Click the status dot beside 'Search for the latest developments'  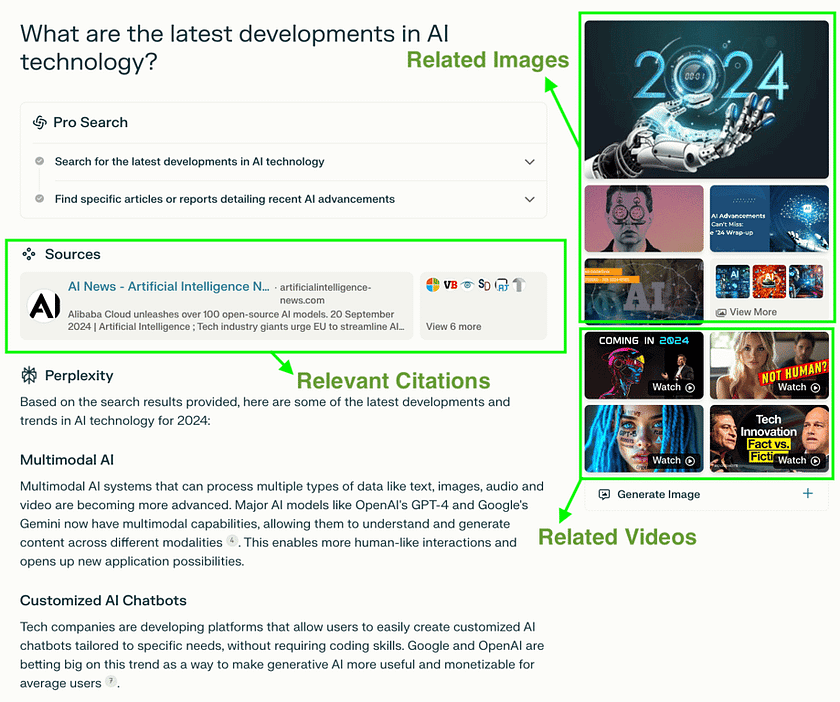(39, 161)
